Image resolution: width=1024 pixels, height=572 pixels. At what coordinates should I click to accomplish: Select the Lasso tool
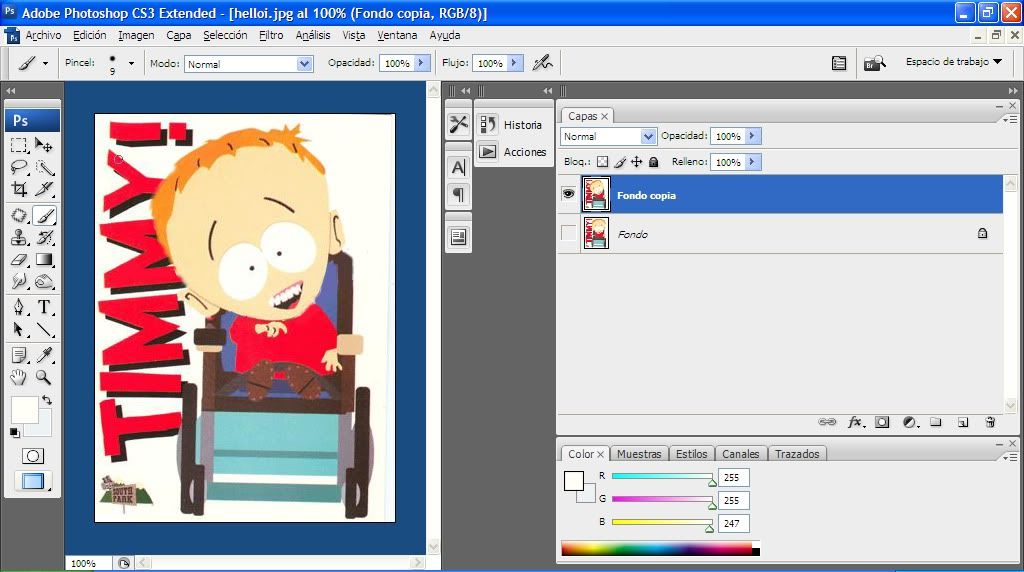[19, 167]
